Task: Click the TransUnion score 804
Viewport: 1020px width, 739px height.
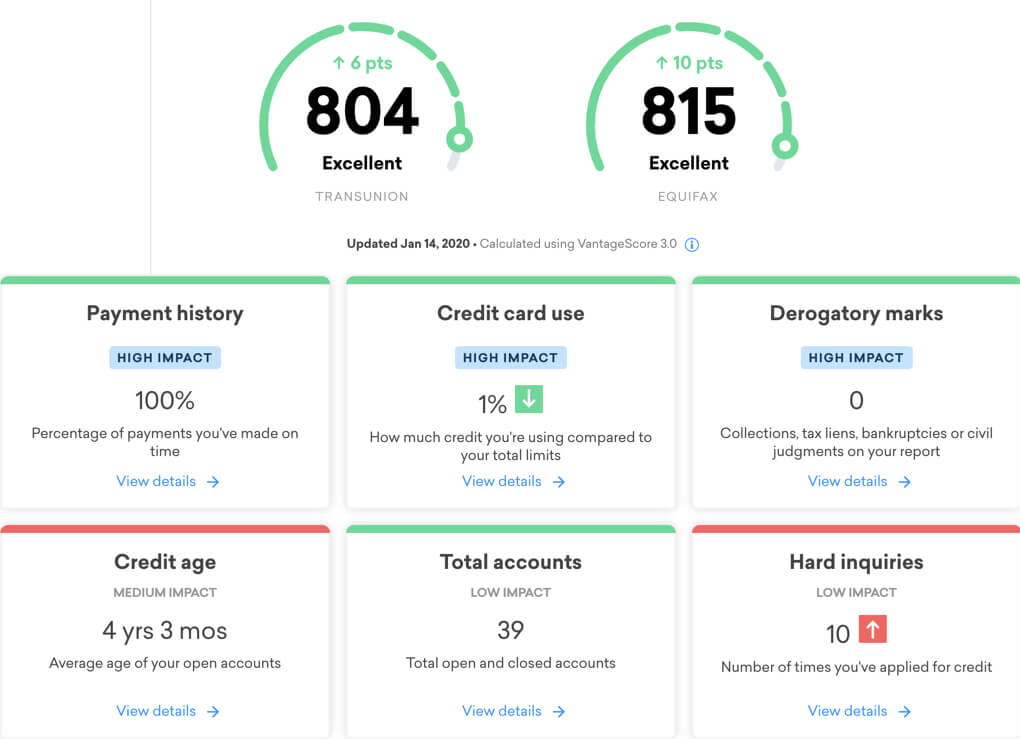Action: [x=362, y=111]
